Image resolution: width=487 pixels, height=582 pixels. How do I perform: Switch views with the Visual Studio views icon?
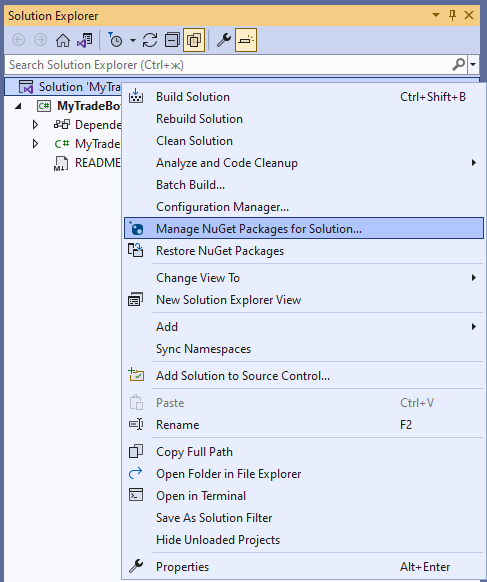click(85, 40)
